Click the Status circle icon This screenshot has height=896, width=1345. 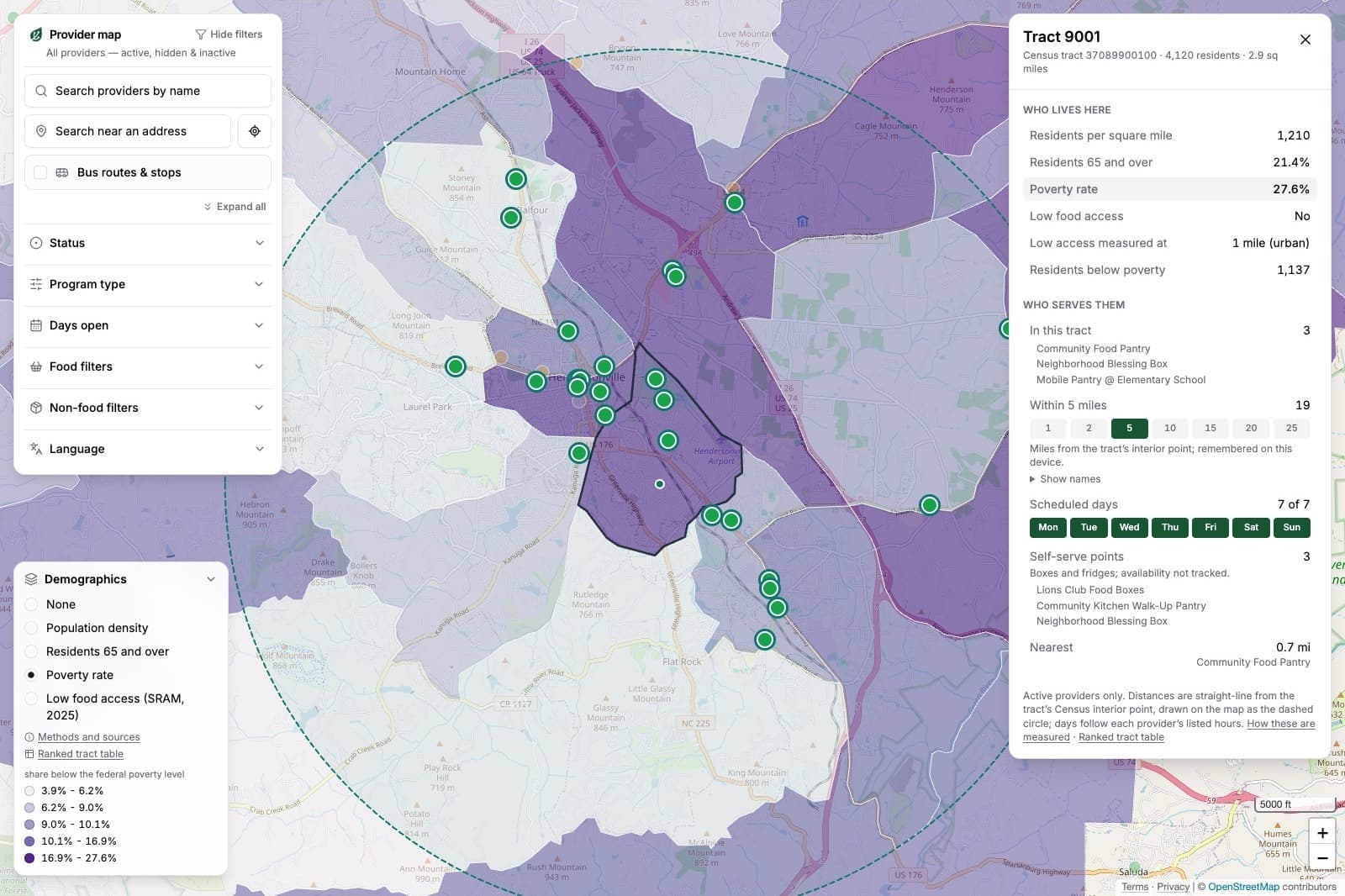click(x=36, y=243)
